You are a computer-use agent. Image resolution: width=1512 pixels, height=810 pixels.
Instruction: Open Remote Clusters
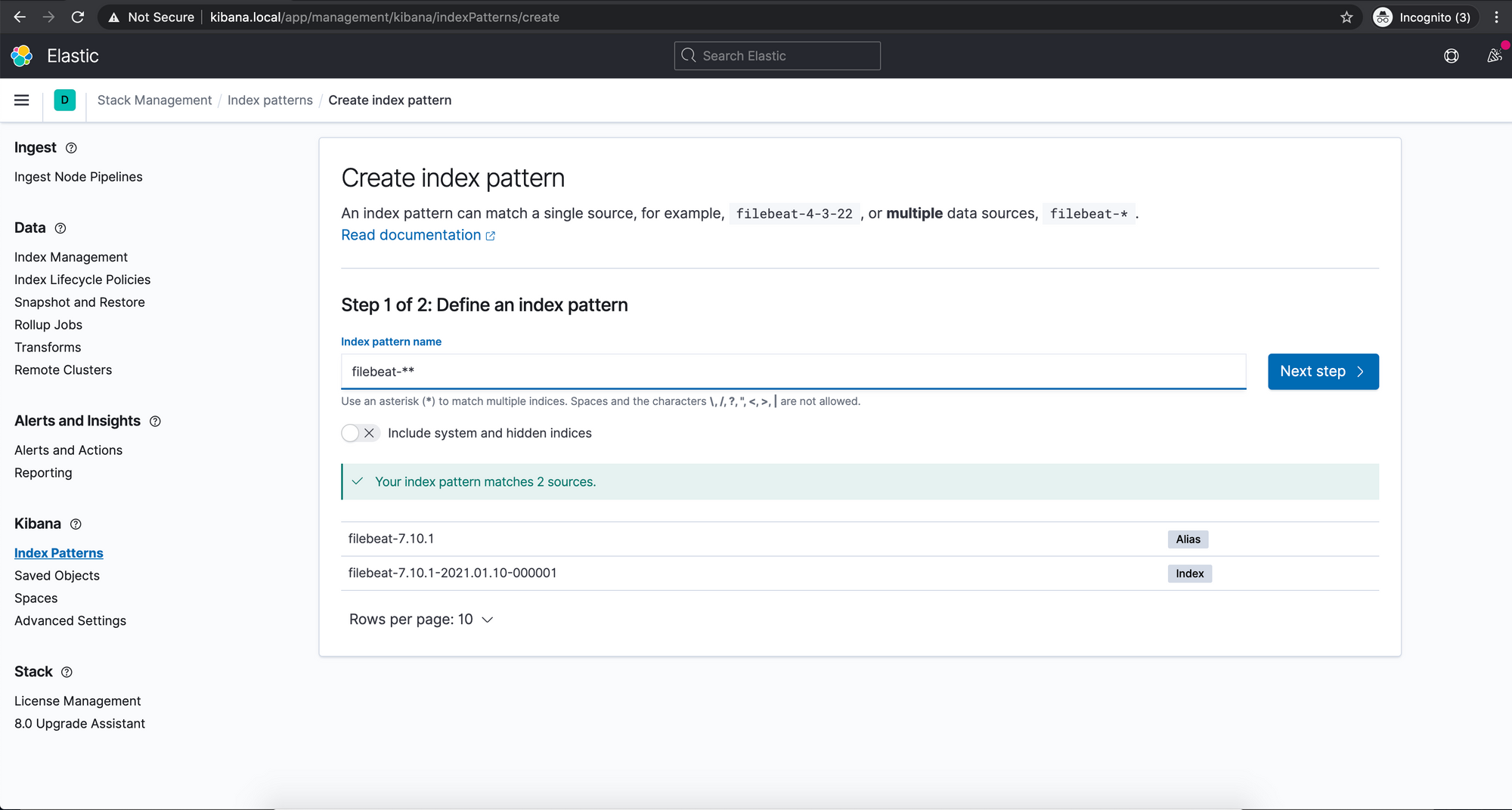tap(63, 370)
